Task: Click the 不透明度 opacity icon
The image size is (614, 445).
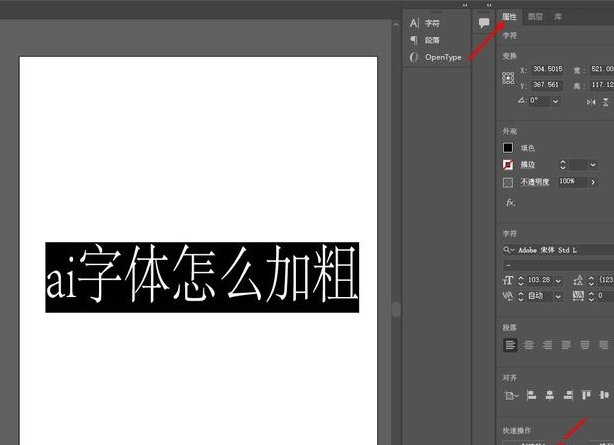Action: pos(508,183)
